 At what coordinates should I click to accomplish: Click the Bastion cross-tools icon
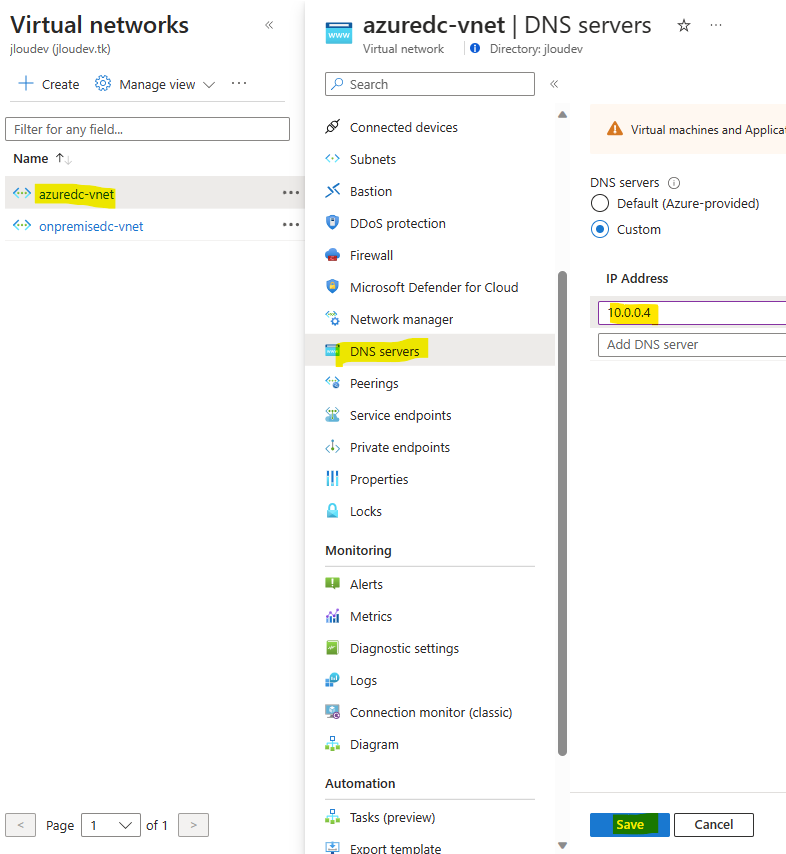click(332, 191)
